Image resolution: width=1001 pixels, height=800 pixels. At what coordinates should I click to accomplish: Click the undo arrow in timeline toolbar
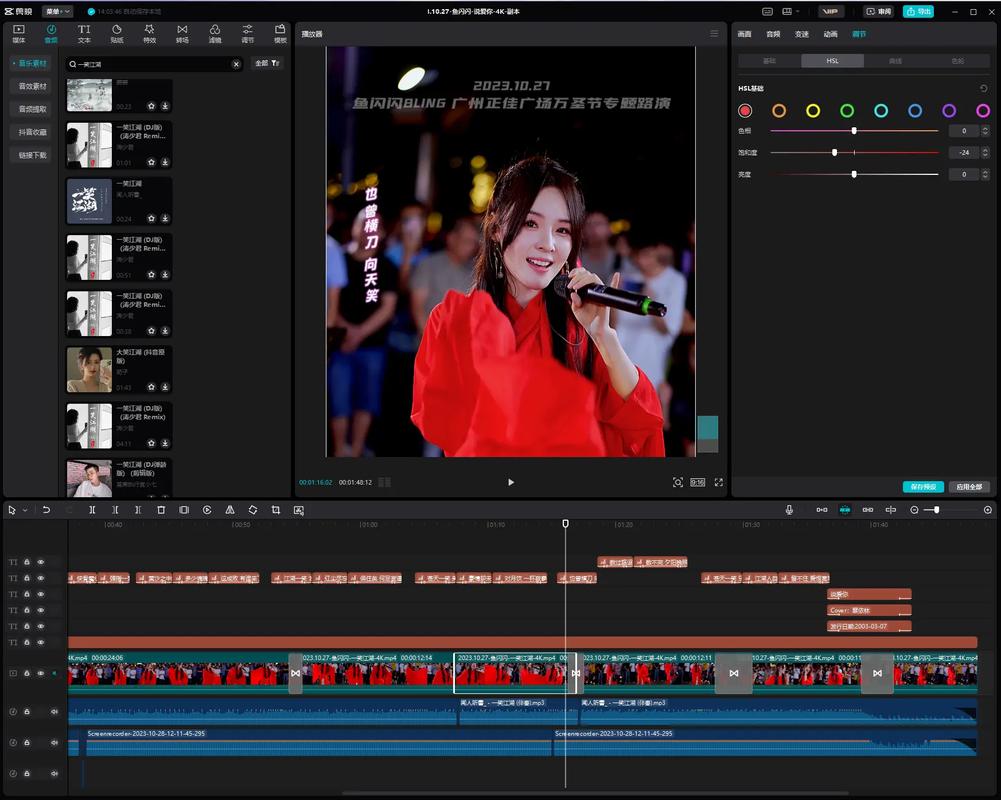click(46, 510)
